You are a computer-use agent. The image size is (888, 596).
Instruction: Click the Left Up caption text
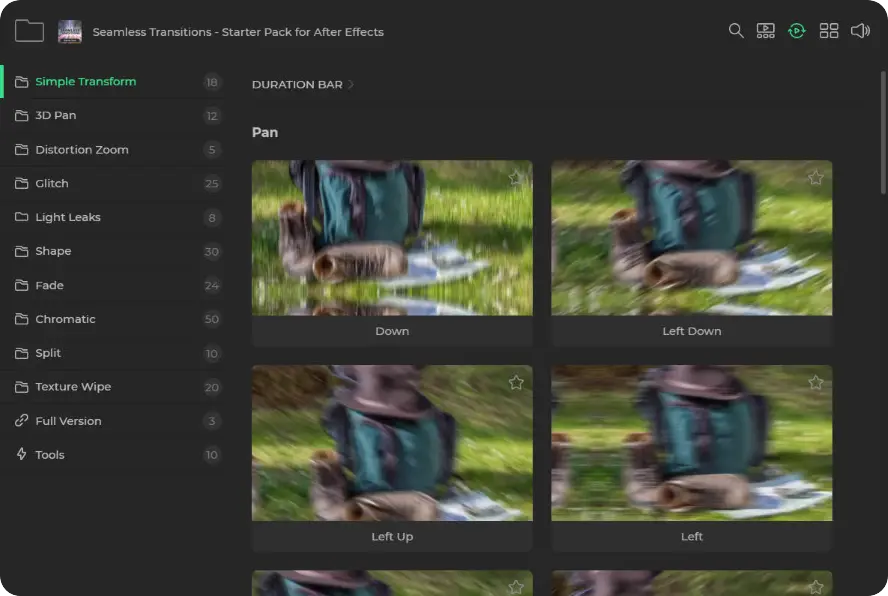(x=392, y=537)
